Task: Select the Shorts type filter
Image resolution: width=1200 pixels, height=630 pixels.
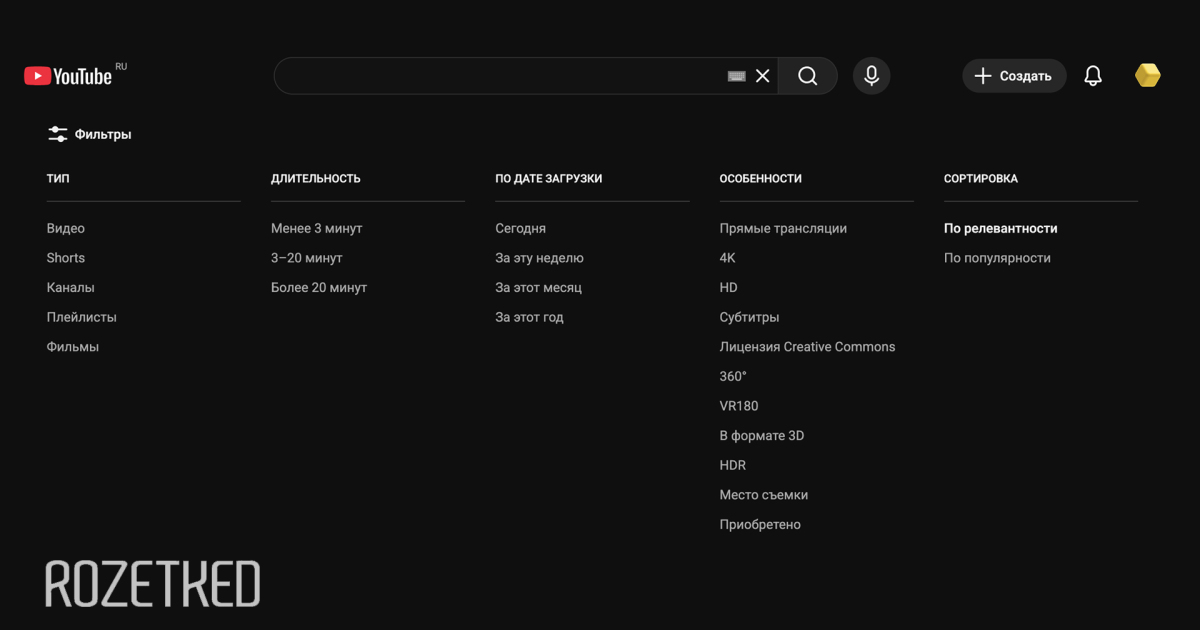Action: click(x=66, y=258)
